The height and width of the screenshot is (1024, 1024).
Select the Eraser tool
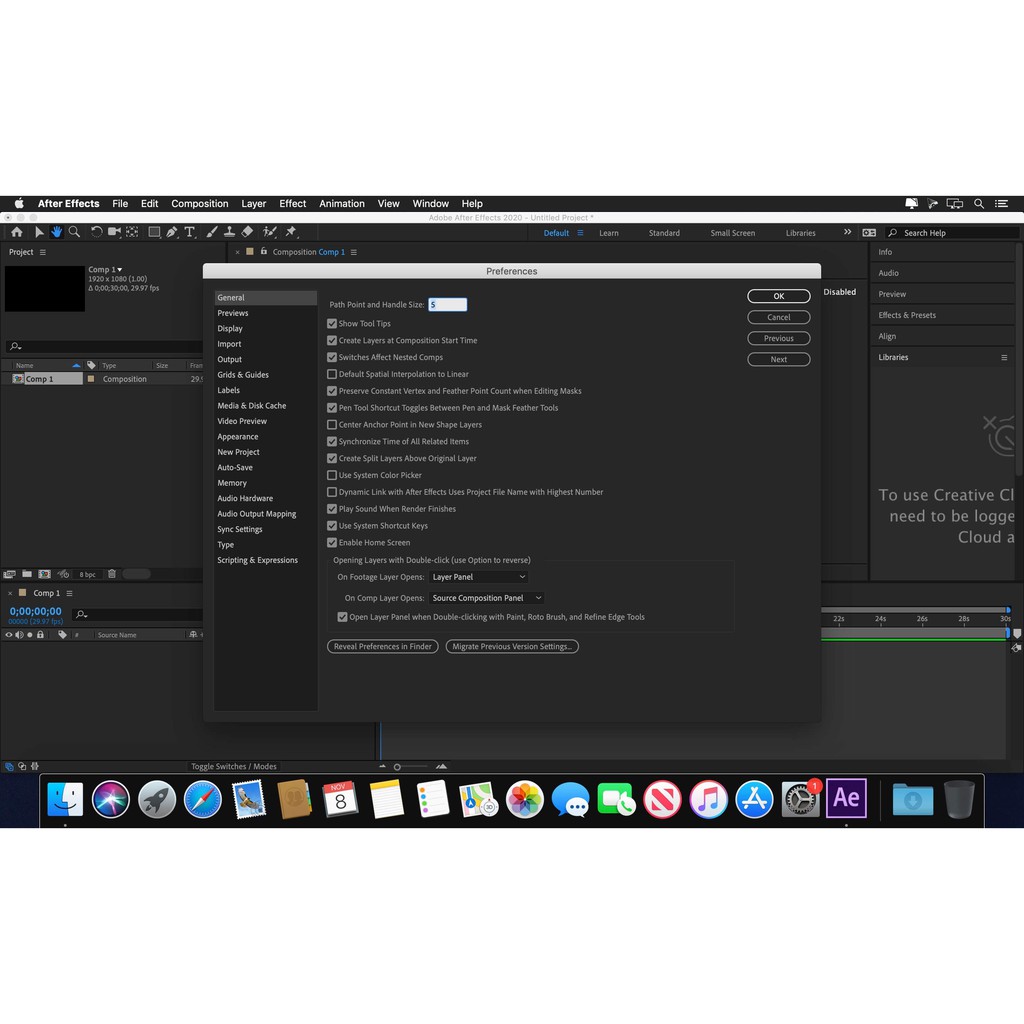(248, 232)
